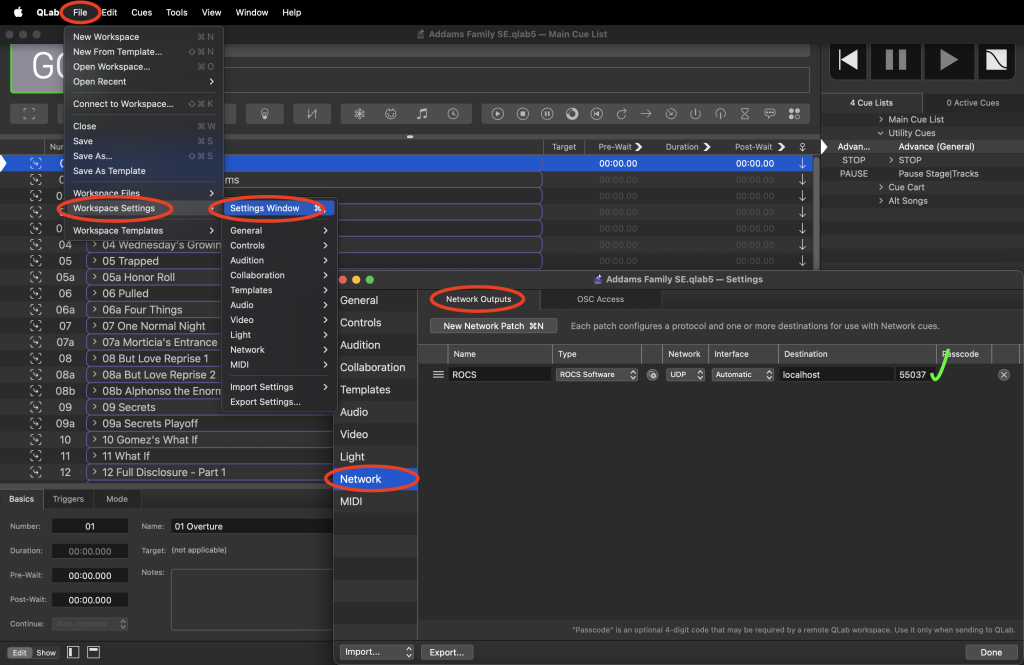Expand the Cue Cart list
Image resolution: width=1024 pixels, height=665 pixels.
click(881, 187)
